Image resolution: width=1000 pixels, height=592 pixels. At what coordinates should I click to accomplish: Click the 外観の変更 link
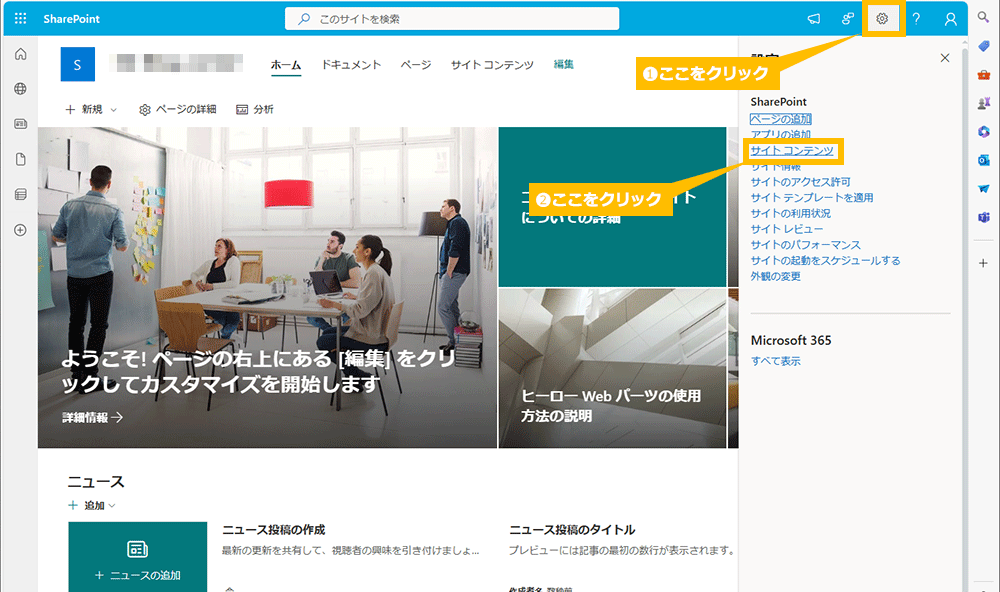775,276
